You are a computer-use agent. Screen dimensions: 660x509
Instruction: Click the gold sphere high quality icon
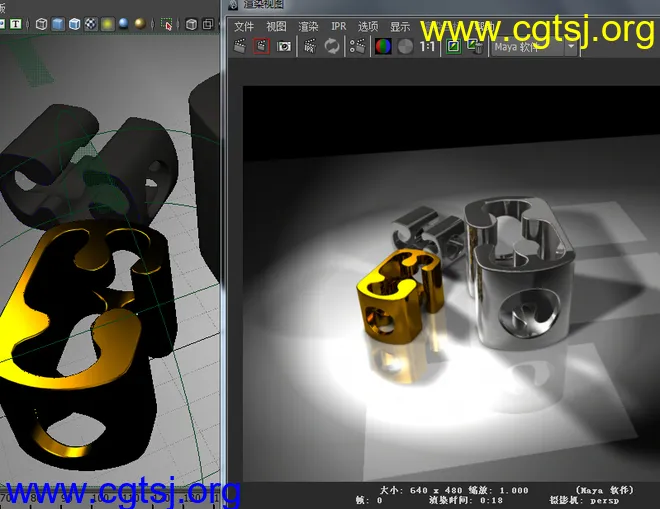click(140, 24)
